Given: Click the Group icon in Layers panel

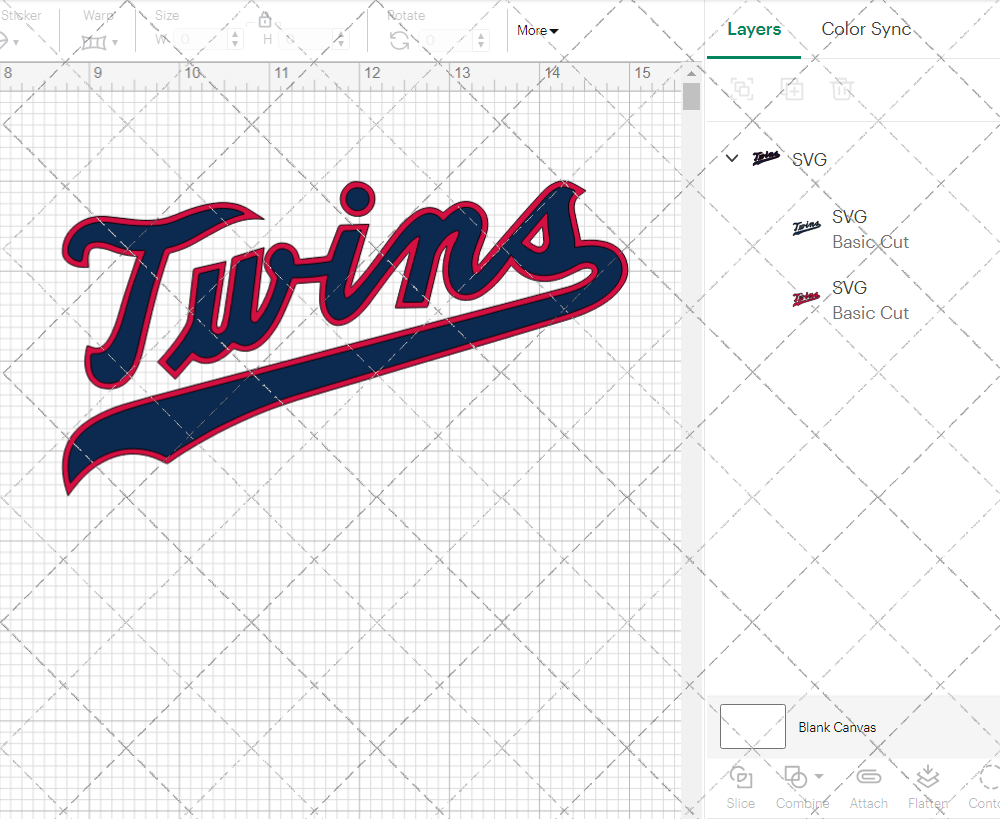Looking at the screenshot, I should point(741,89).
